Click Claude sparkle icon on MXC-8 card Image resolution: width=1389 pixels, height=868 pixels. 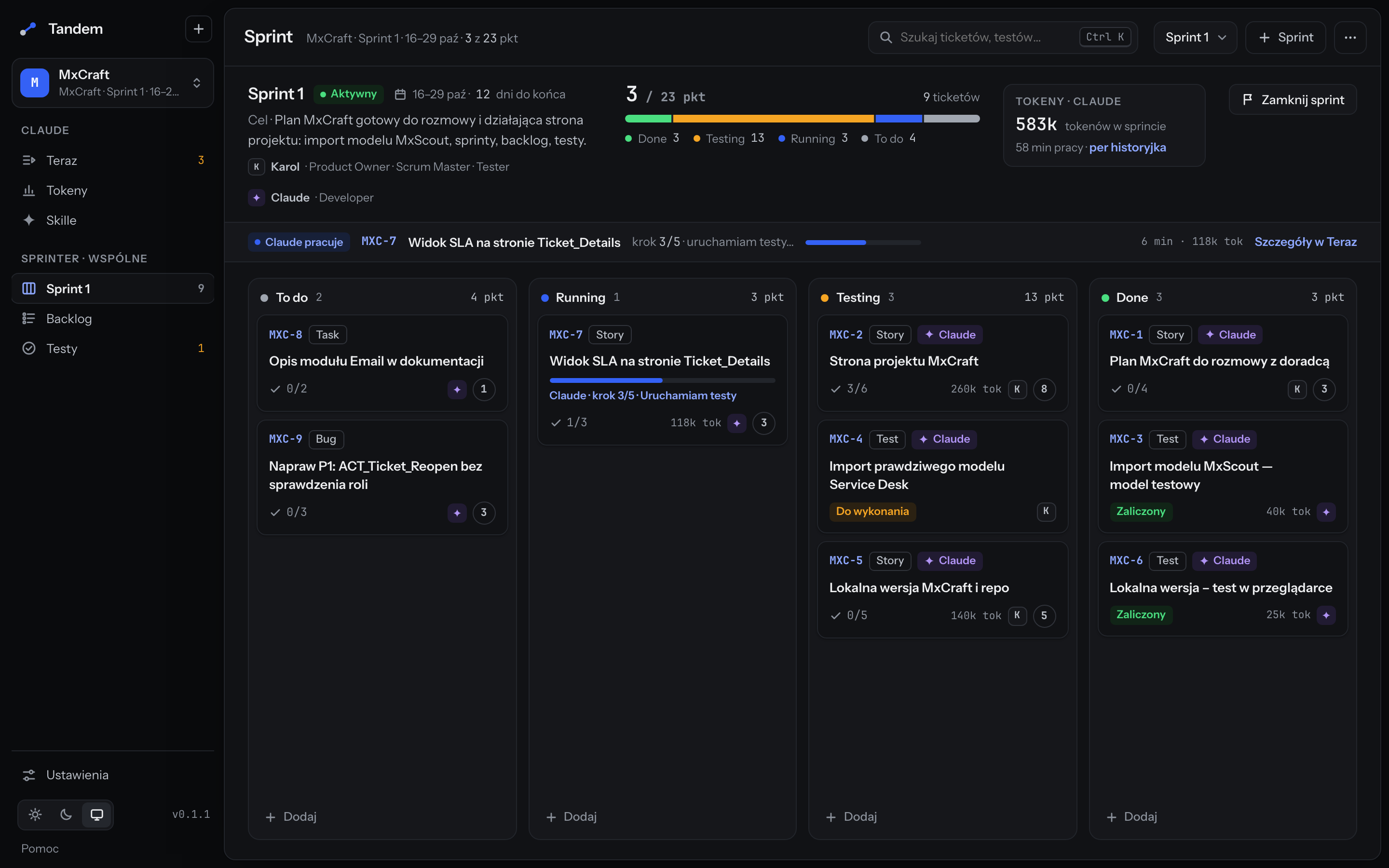tap(457, 389)
